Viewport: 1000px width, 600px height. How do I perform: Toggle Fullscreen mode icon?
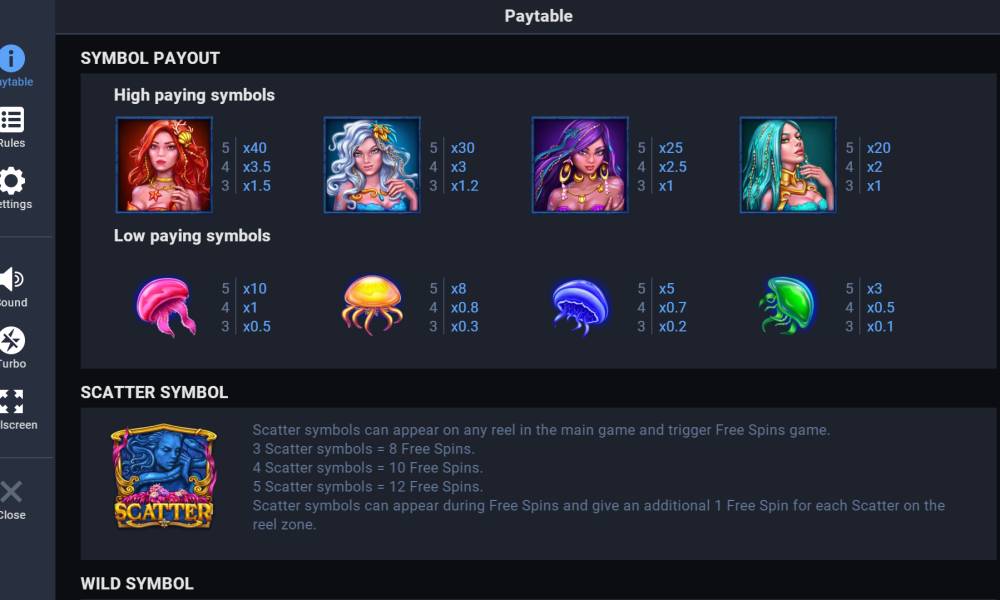pyautogui.click(x=12, y=402)
